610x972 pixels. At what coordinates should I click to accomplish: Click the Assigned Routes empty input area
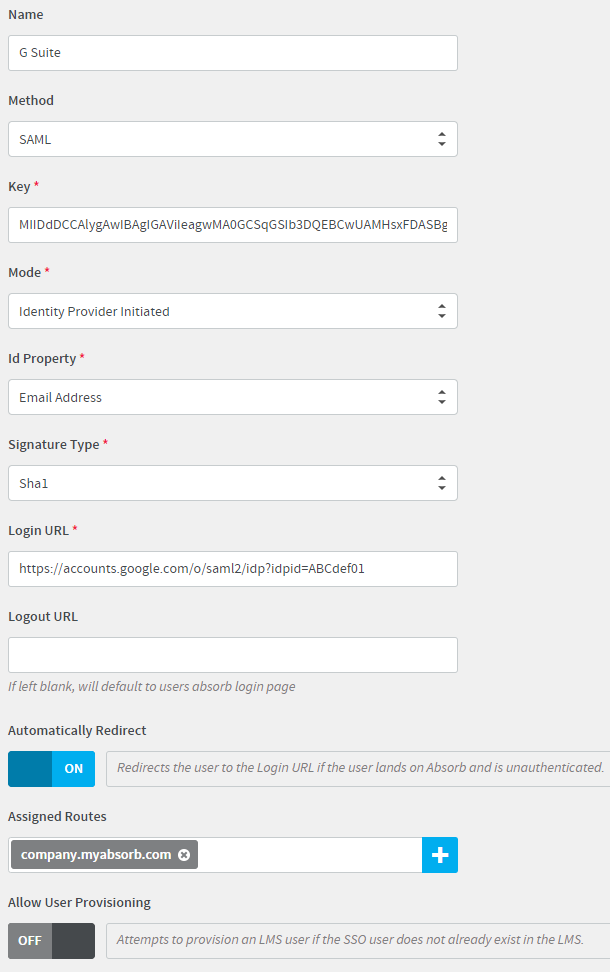pyautogui.click(x=310, y=855)
